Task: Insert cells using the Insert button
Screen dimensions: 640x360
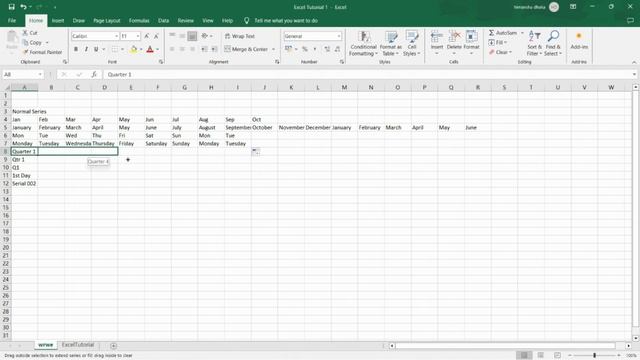Action: pyautogui.click(x=437, y=43)
